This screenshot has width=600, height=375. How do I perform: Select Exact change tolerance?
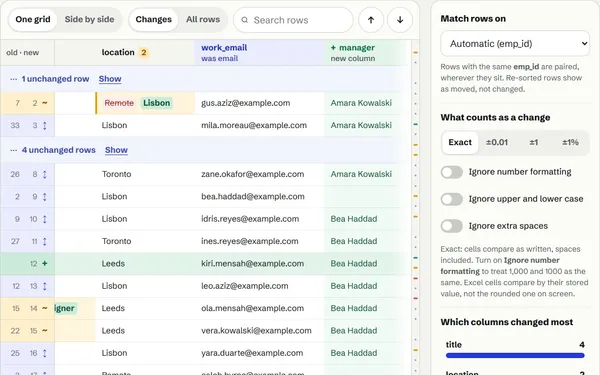click(460, 143)
